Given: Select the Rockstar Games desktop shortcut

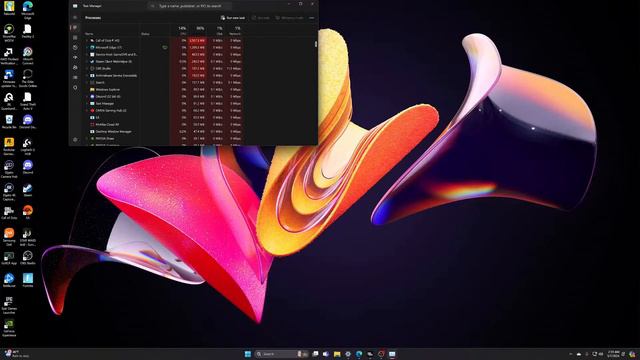Looking at the screenshot, I should [9, 147].
